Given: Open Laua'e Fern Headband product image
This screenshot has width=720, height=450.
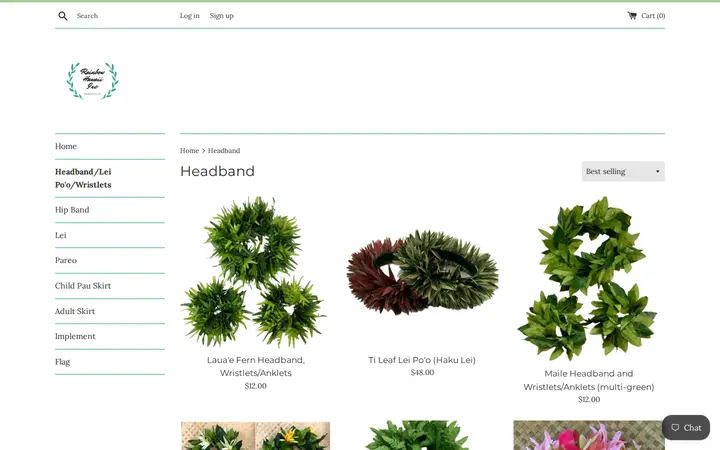Looking at the screenshot, I should pos(255,272).
